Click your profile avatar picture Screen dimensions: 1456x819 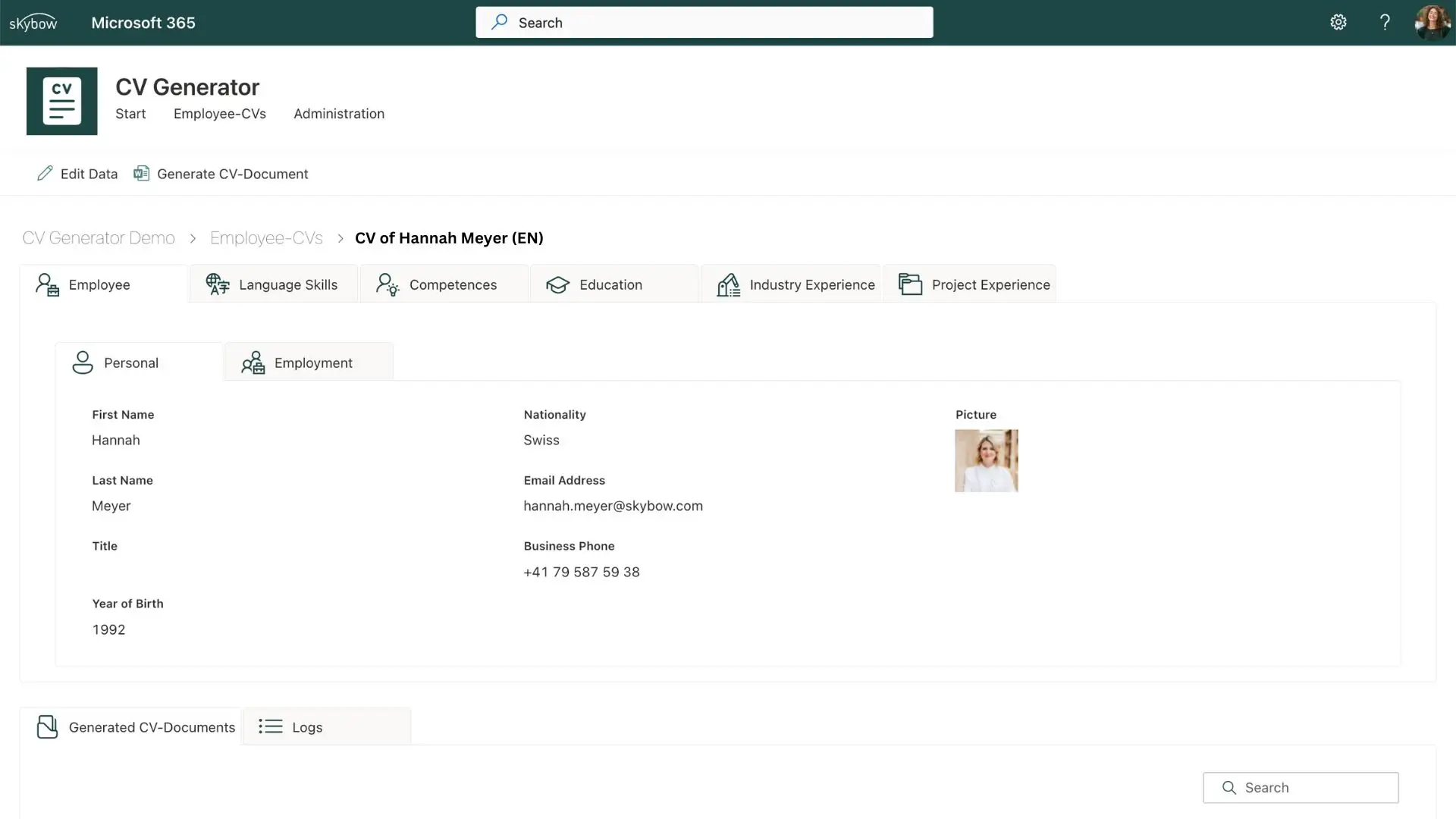[x=1432, y=22]
